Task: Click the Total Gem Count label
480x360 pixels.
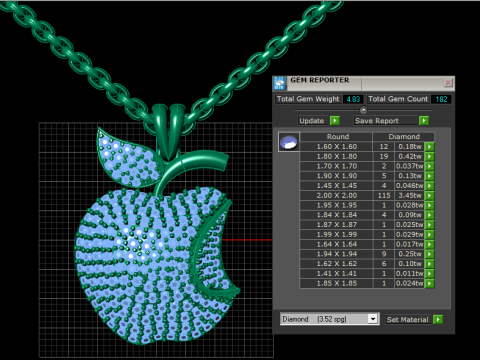Action: point(398,99)
